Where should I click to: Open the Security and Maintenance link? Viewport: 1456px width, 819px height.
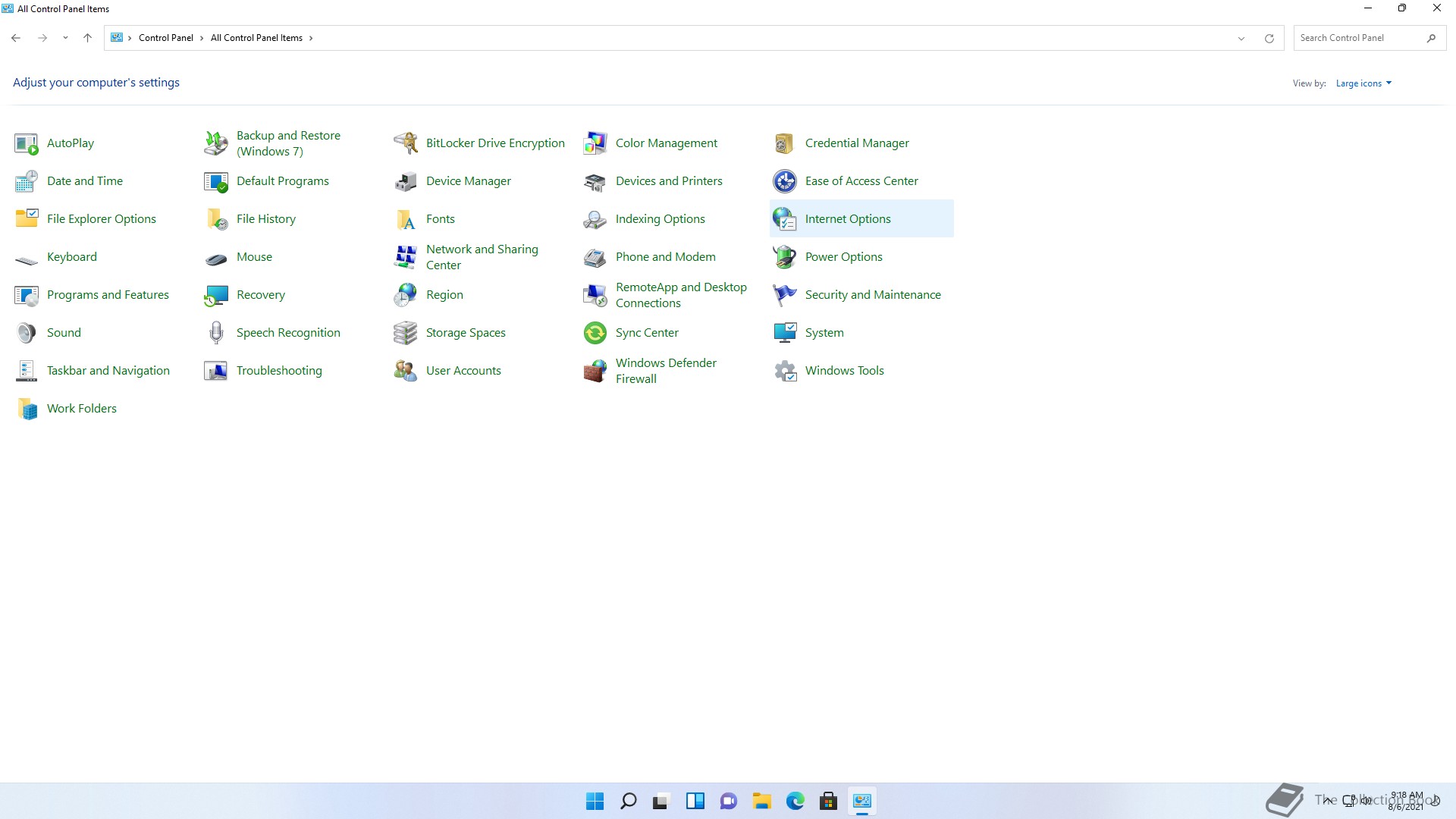coord(873,295)
